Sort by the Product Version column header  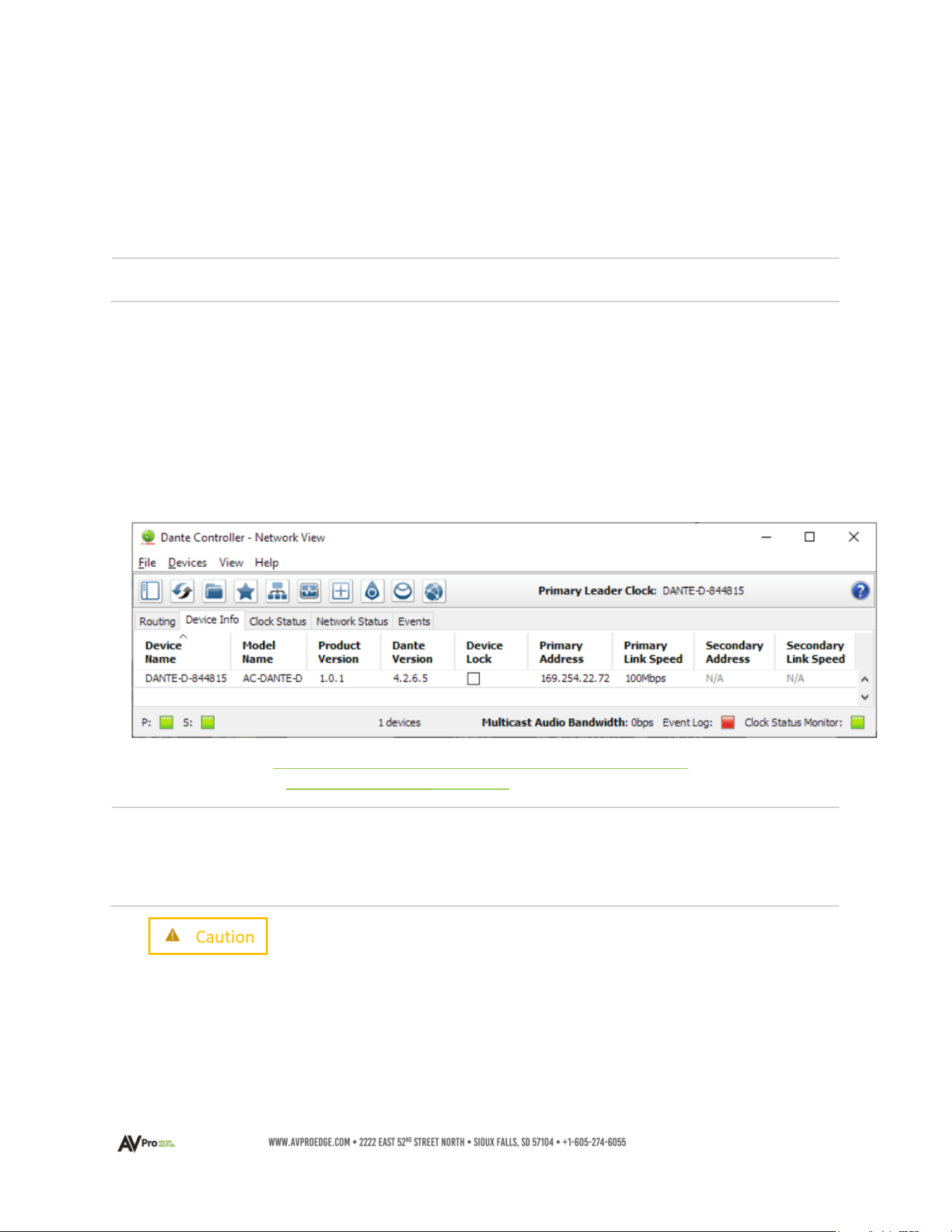click(x=343, y=652)
